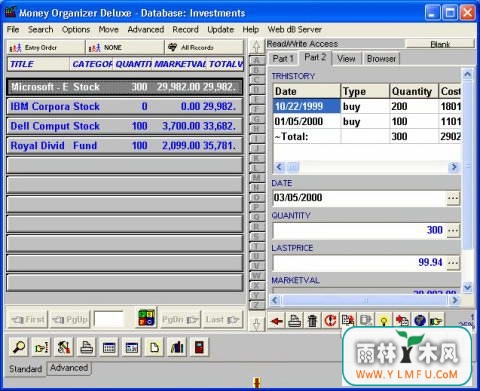
Task: Click the form window icon beside the grid icon
Action: 132,347
